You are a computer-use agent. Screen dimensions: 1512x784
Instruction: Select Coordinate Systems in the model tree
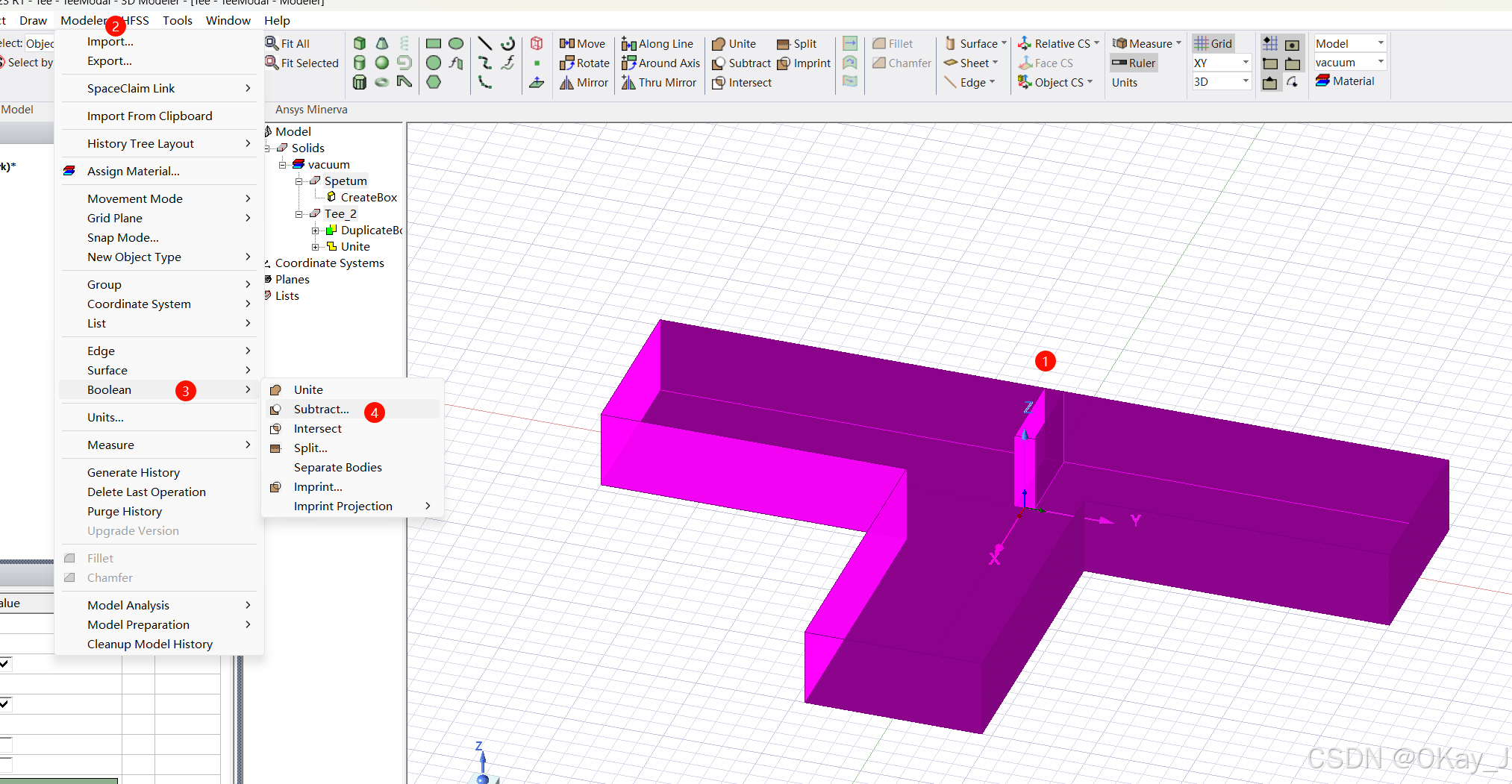(329, 263)
